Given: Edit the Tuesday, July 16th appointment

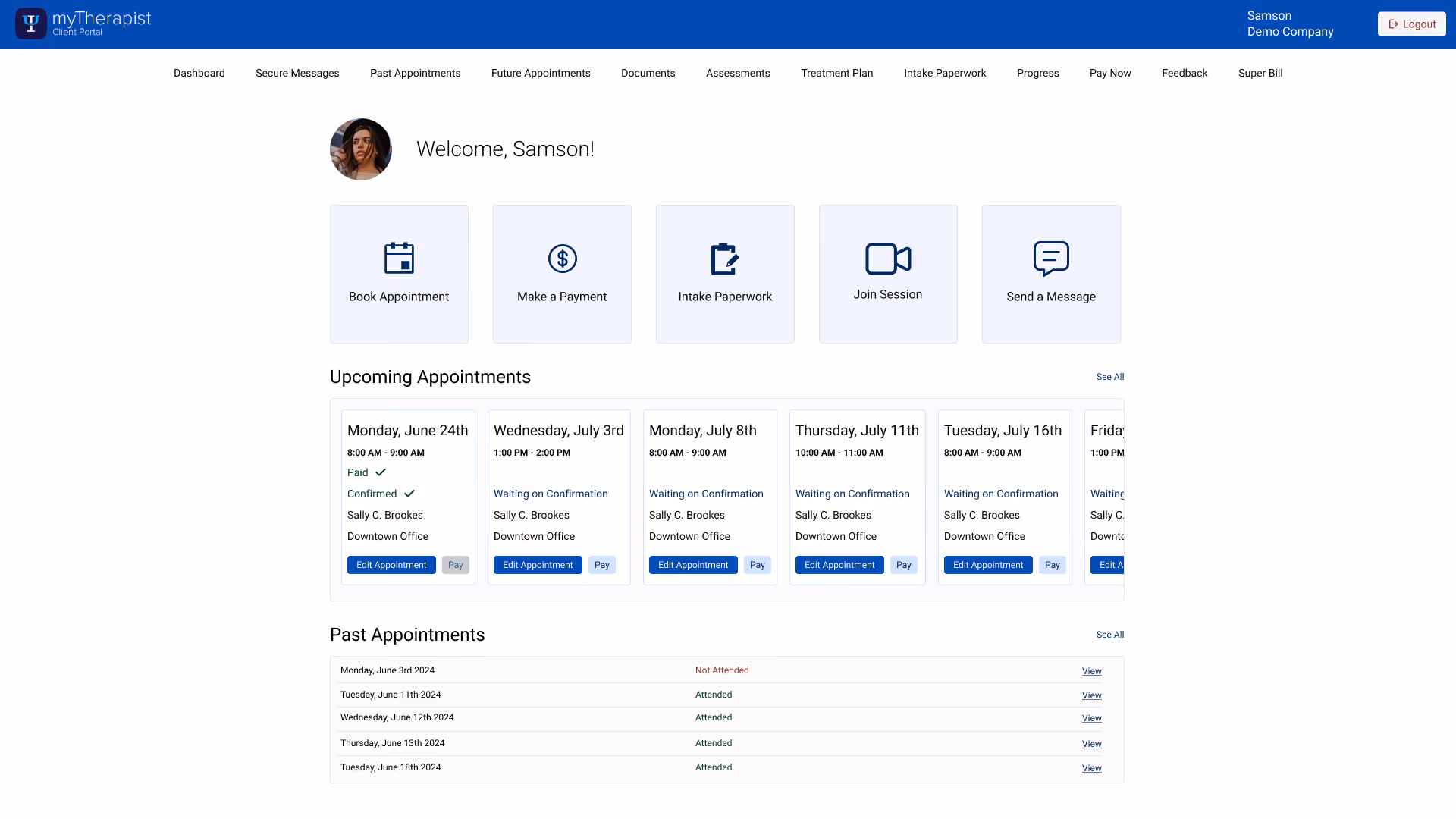Looking at the screenshot, I should 988,565.
